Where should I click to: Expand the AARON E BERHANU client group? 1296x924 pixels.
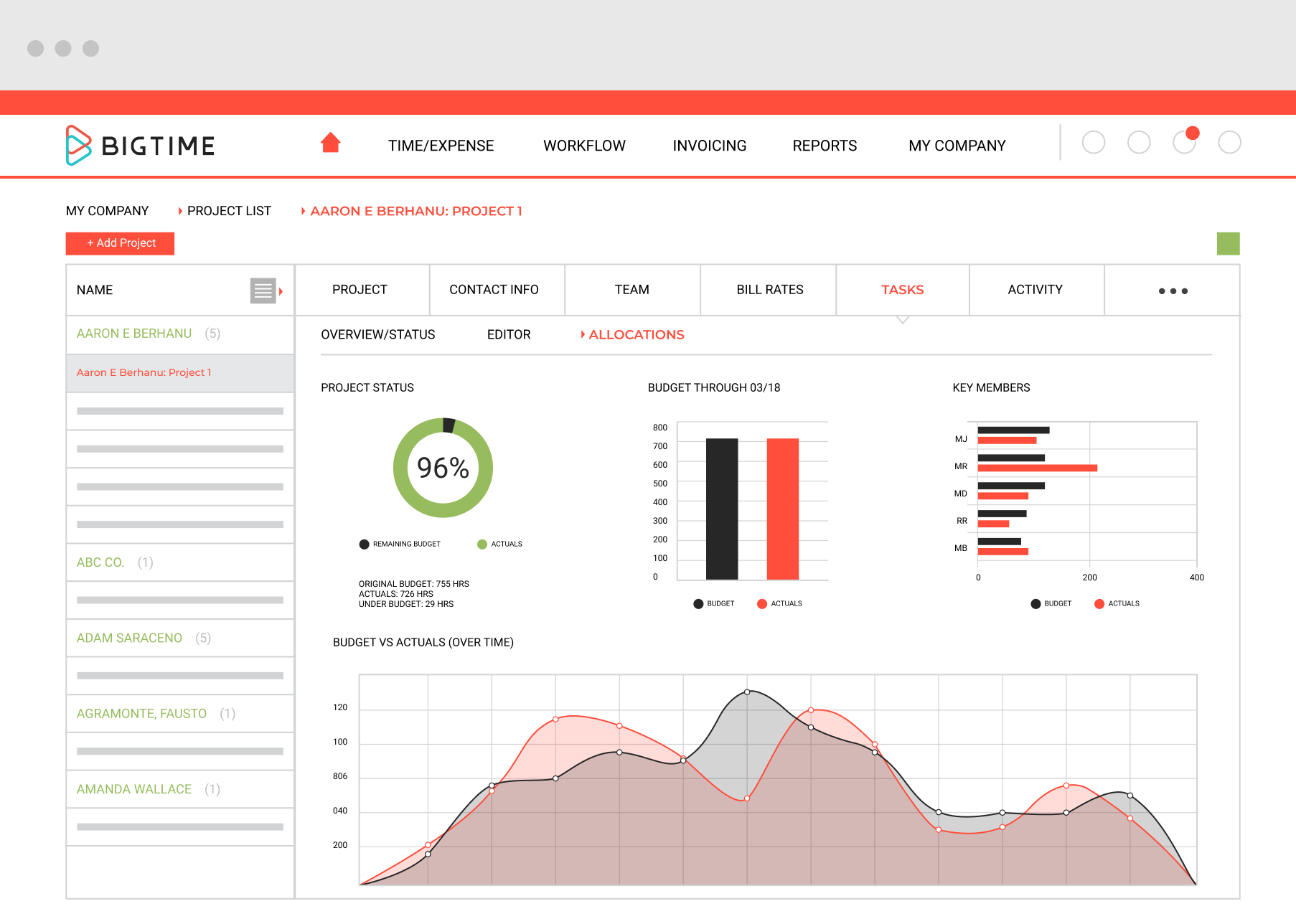133,333
